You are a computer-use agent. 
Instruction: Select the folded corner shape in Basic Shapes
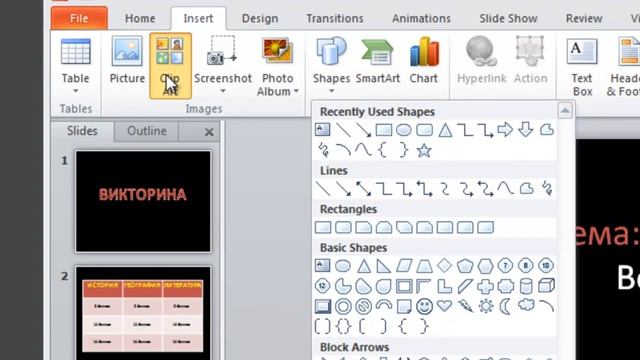pyautogui.click(x=404, y=306)
